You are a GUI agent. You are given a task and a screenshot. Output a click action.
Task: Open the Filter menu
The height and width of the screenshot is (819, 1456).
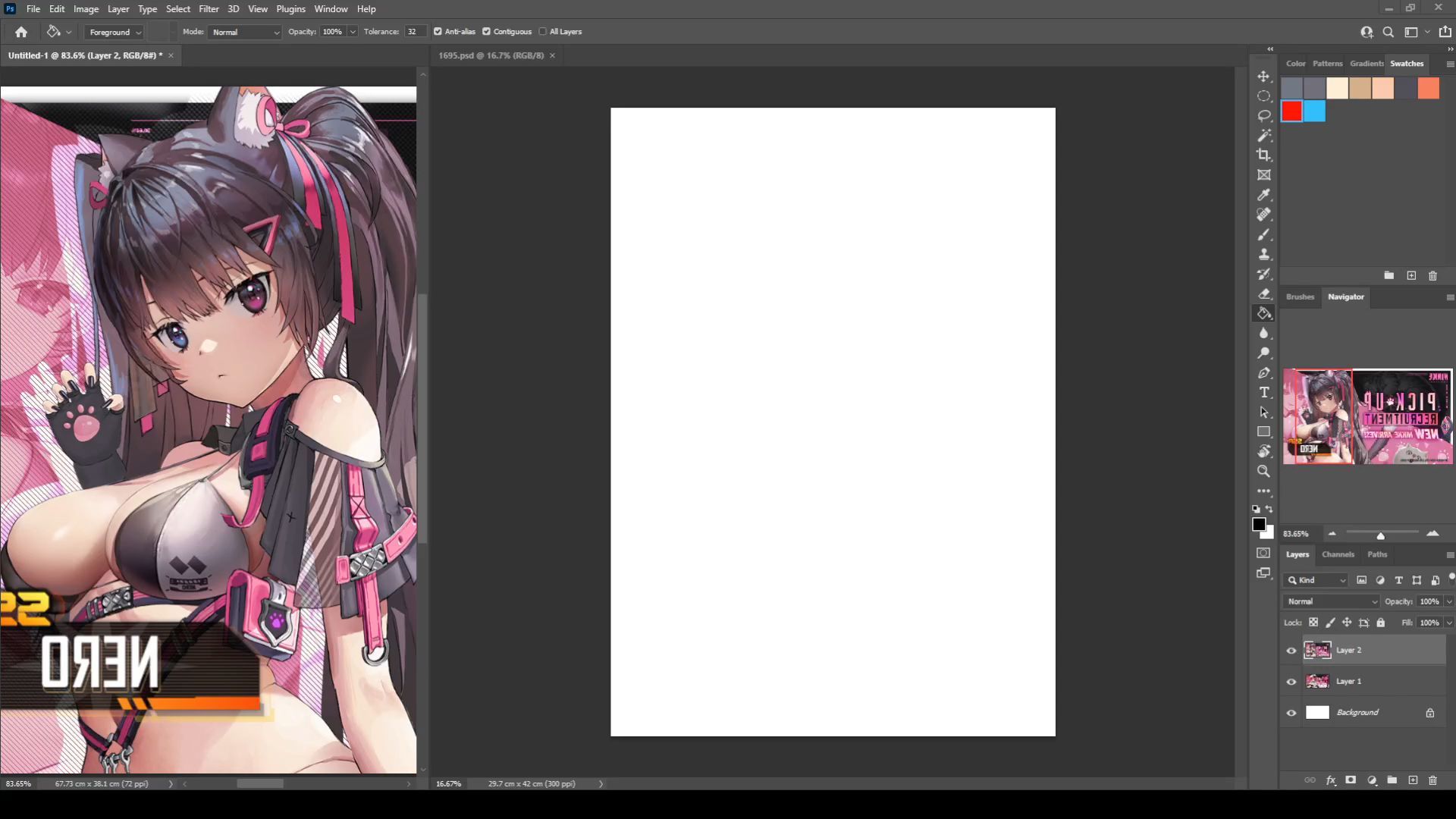point(209,9)
